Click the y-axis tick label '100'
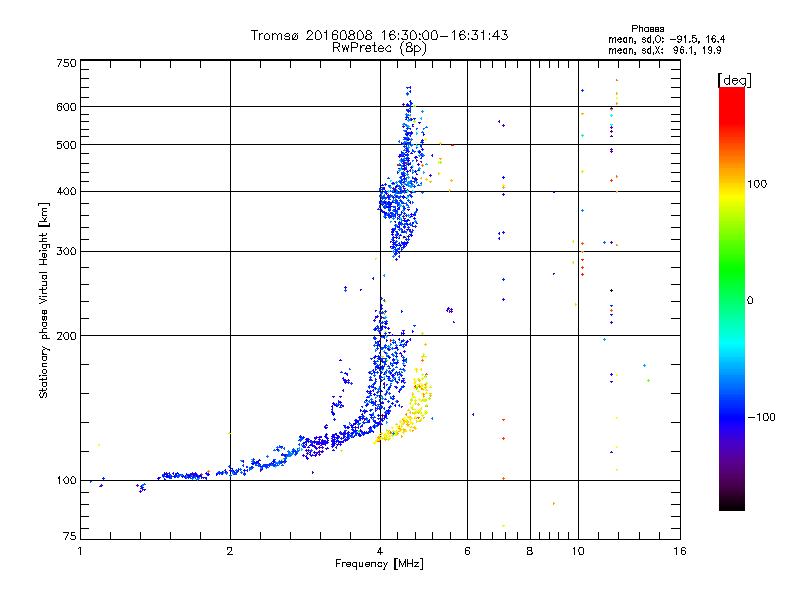800x600 pixels. point(66,481)
